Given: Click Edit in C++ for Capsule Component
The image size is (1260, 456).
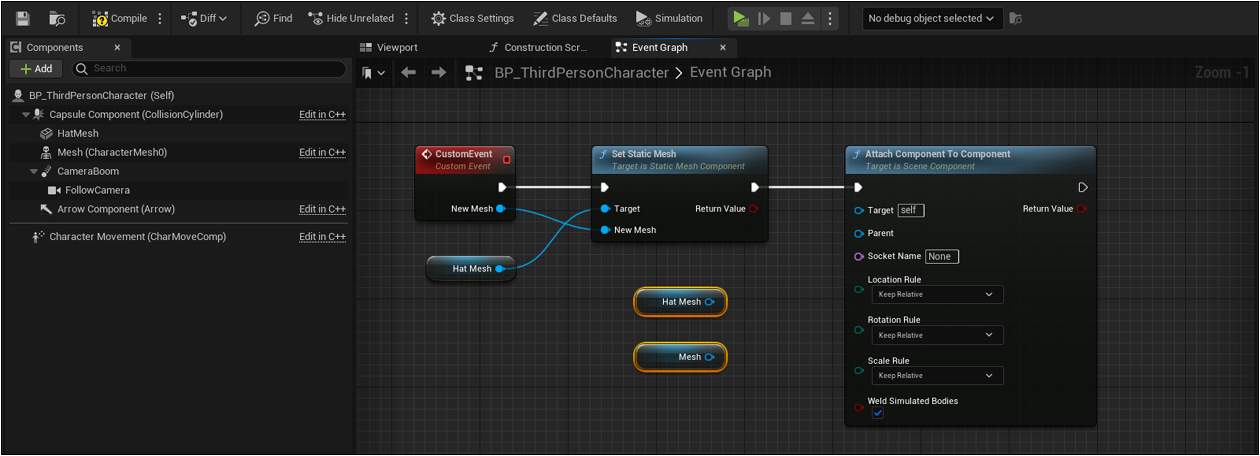Looking at the screenshot, I should [322, 115].
